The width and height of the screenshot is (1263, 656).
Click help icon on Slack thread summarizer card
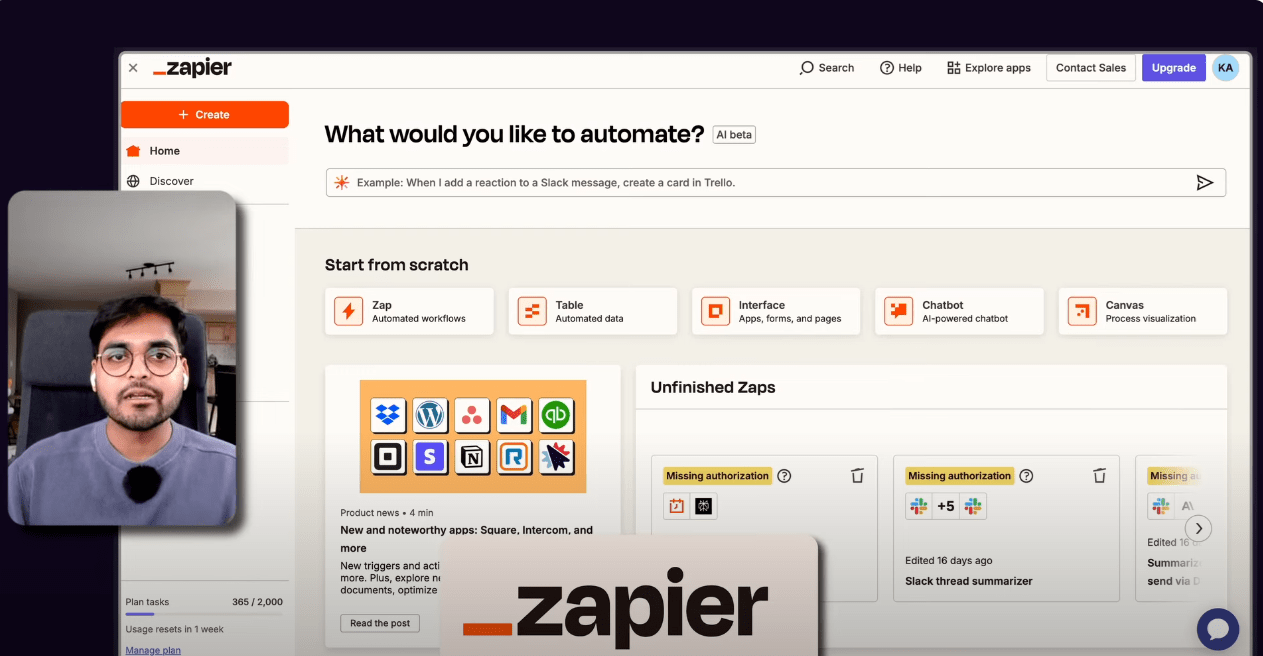point(1026,476)
